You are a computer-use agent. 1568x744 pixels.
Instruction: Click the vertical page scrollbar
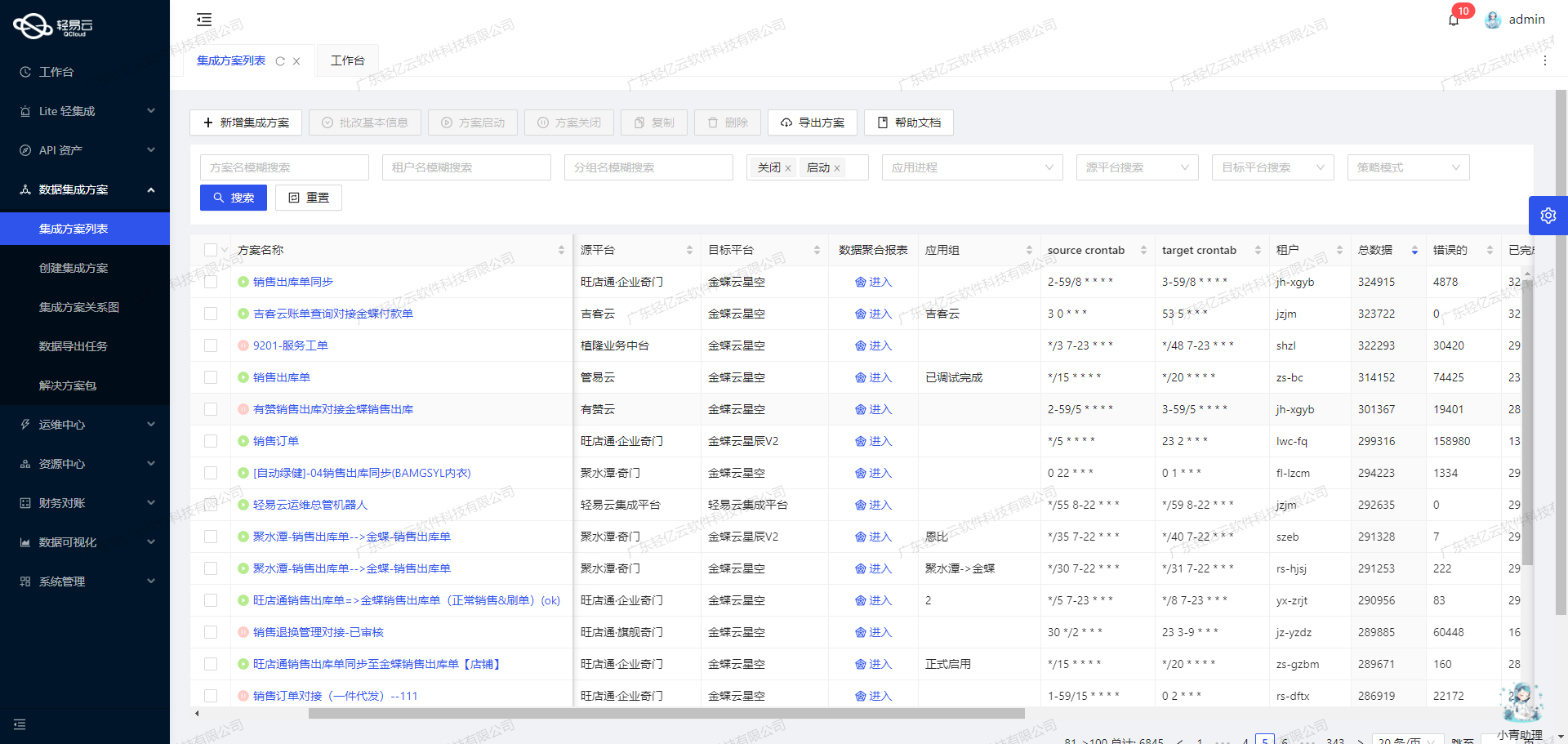(x=1561, y=352)
